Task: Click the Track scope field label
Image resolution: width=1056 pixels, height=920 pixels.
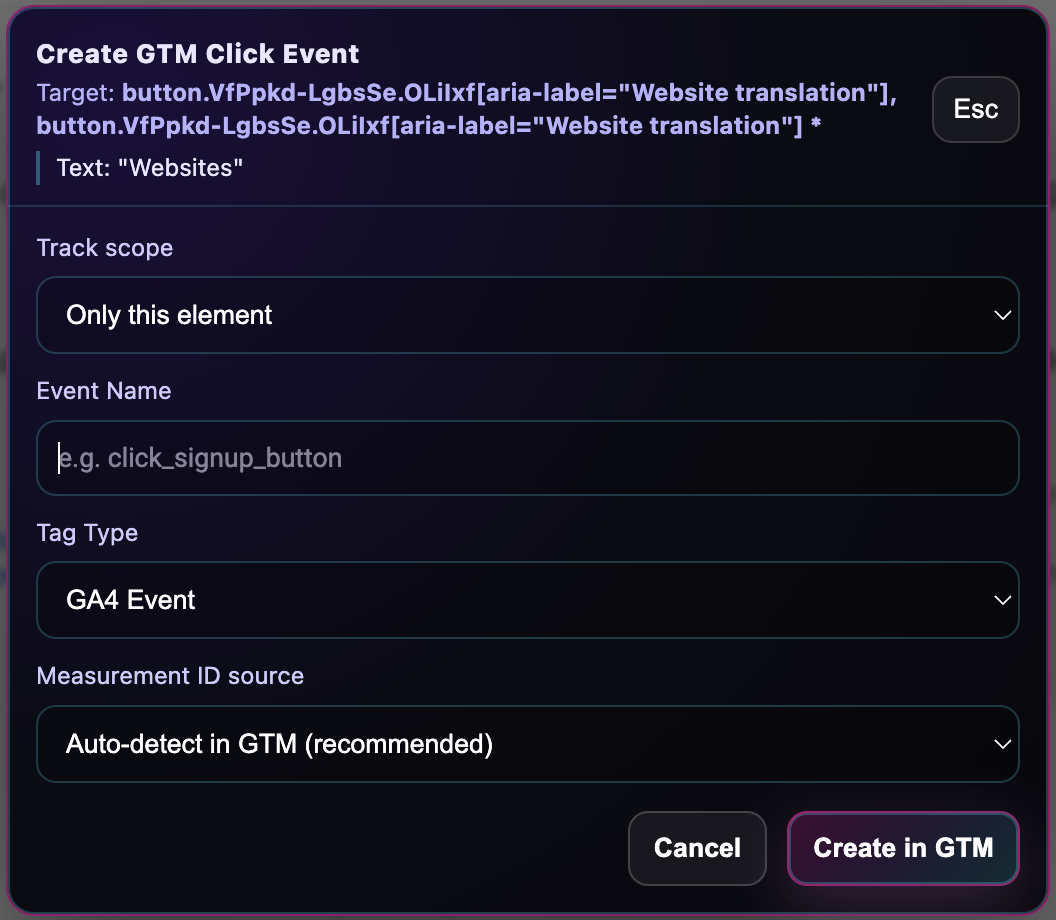Action: (x=104, y=247)
